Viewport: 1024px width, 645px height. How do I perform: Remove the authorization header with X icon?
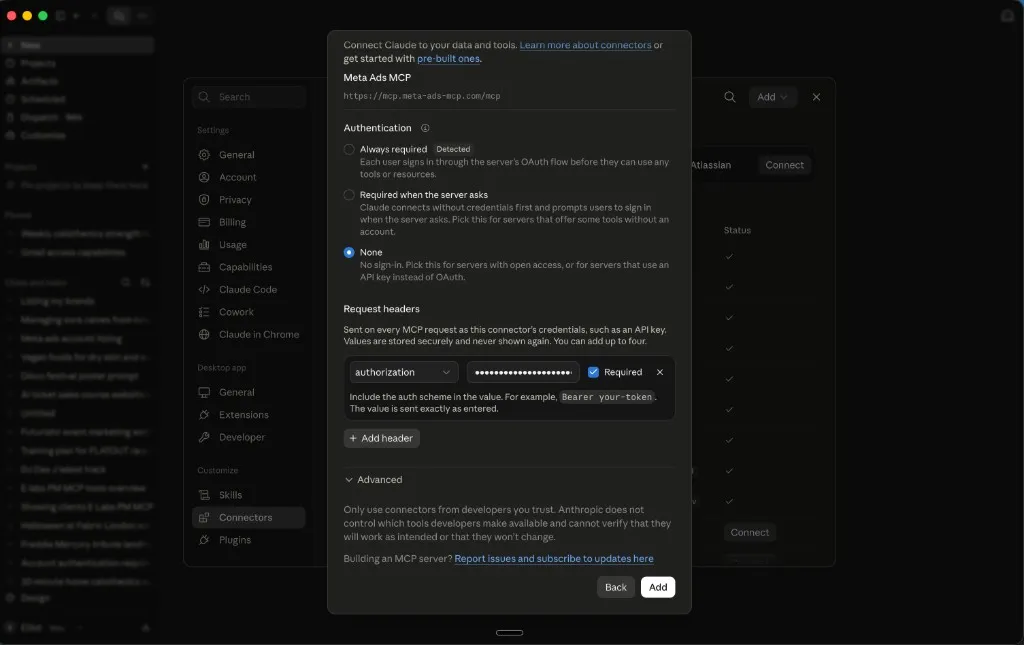(x=660, y=372)
